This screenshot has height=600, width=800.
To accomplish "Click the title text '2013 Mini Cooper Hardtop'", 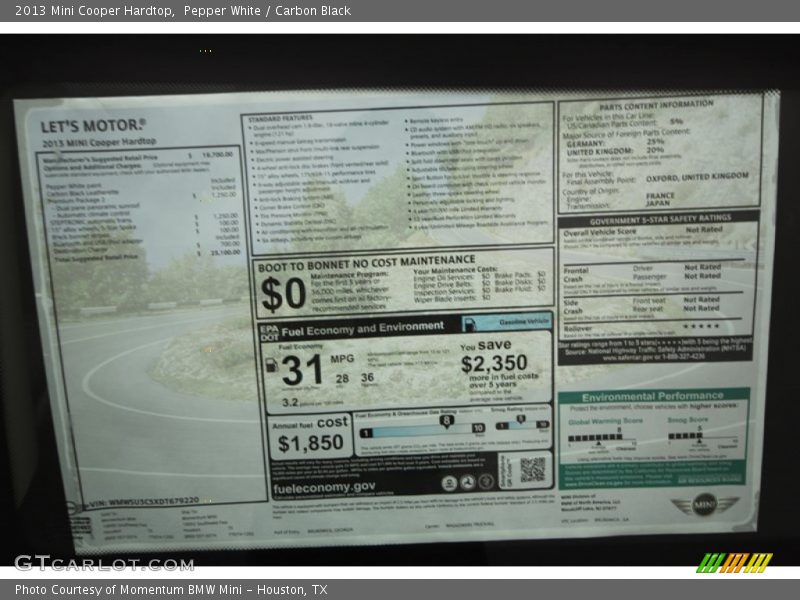I will coord(94,11).
